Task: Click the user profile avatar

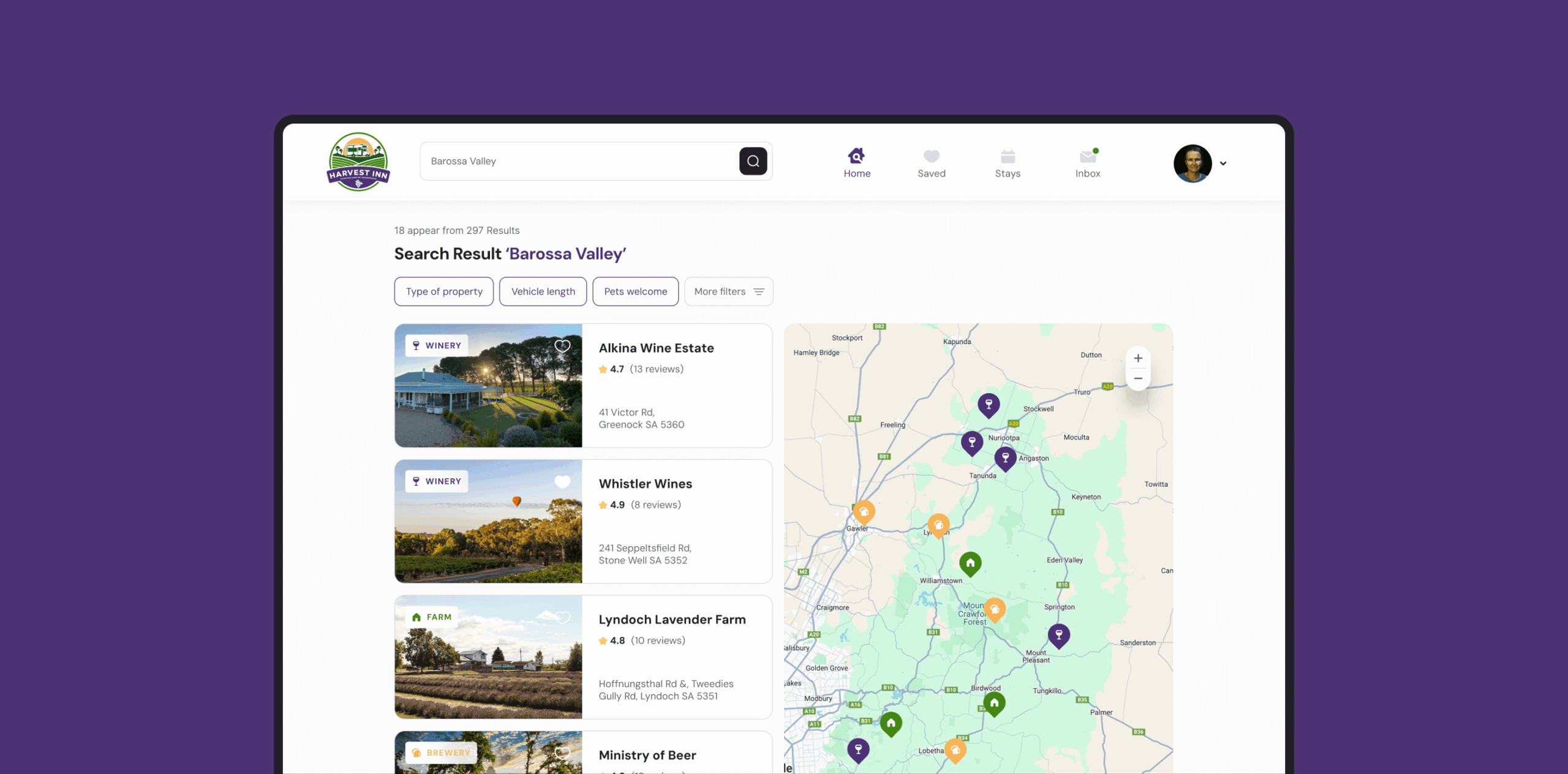Action: [x=1192, y=163]
